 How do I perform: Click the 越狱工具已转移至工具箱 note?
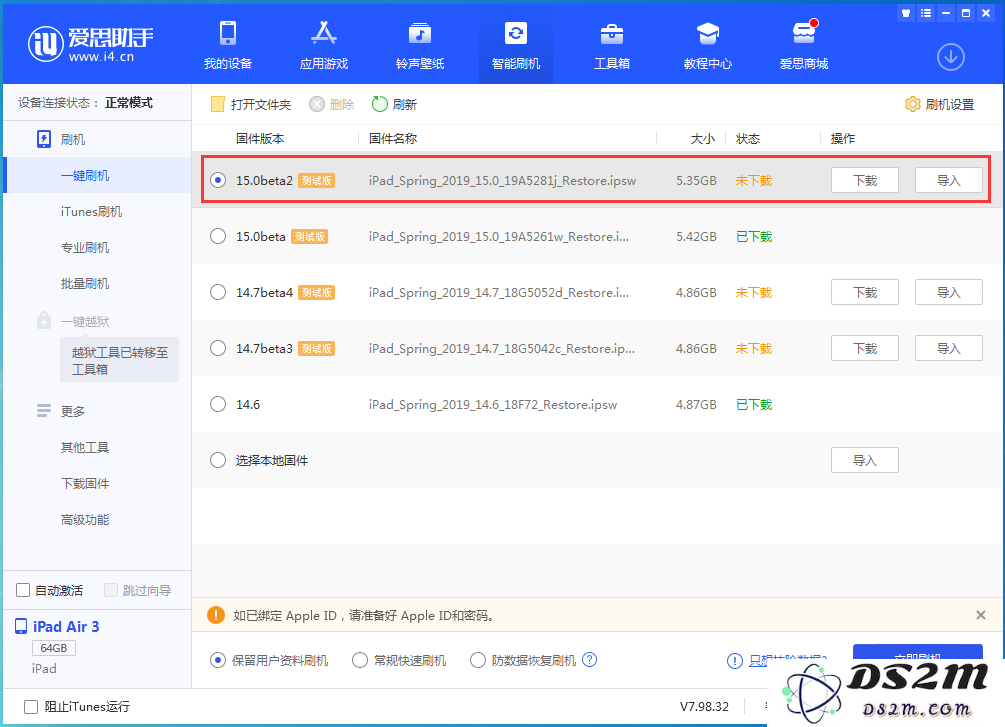pyautogui.click(x=119, y=360)
